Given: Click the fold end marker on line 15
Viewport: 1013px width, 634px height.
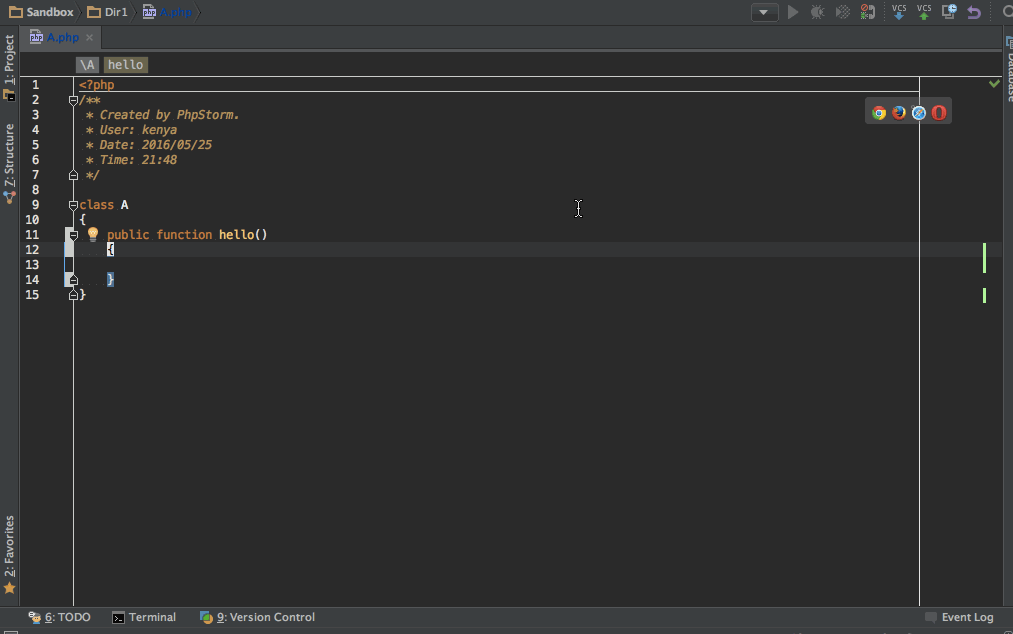Looking at the screenshot, I should pyautogui.click(x=73, y=295).
